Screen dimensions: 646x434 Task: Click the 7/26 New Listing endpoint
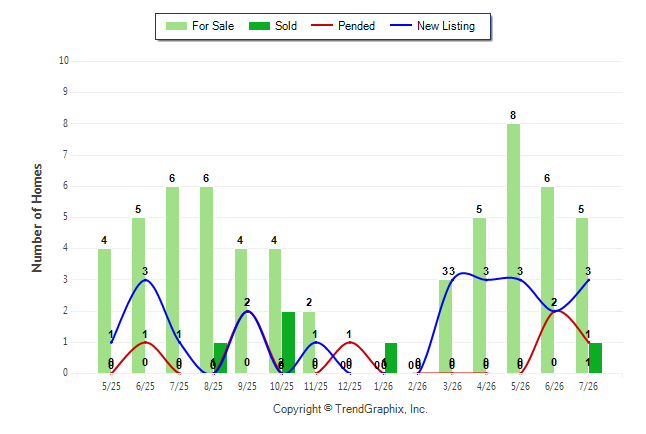[588, 280]
